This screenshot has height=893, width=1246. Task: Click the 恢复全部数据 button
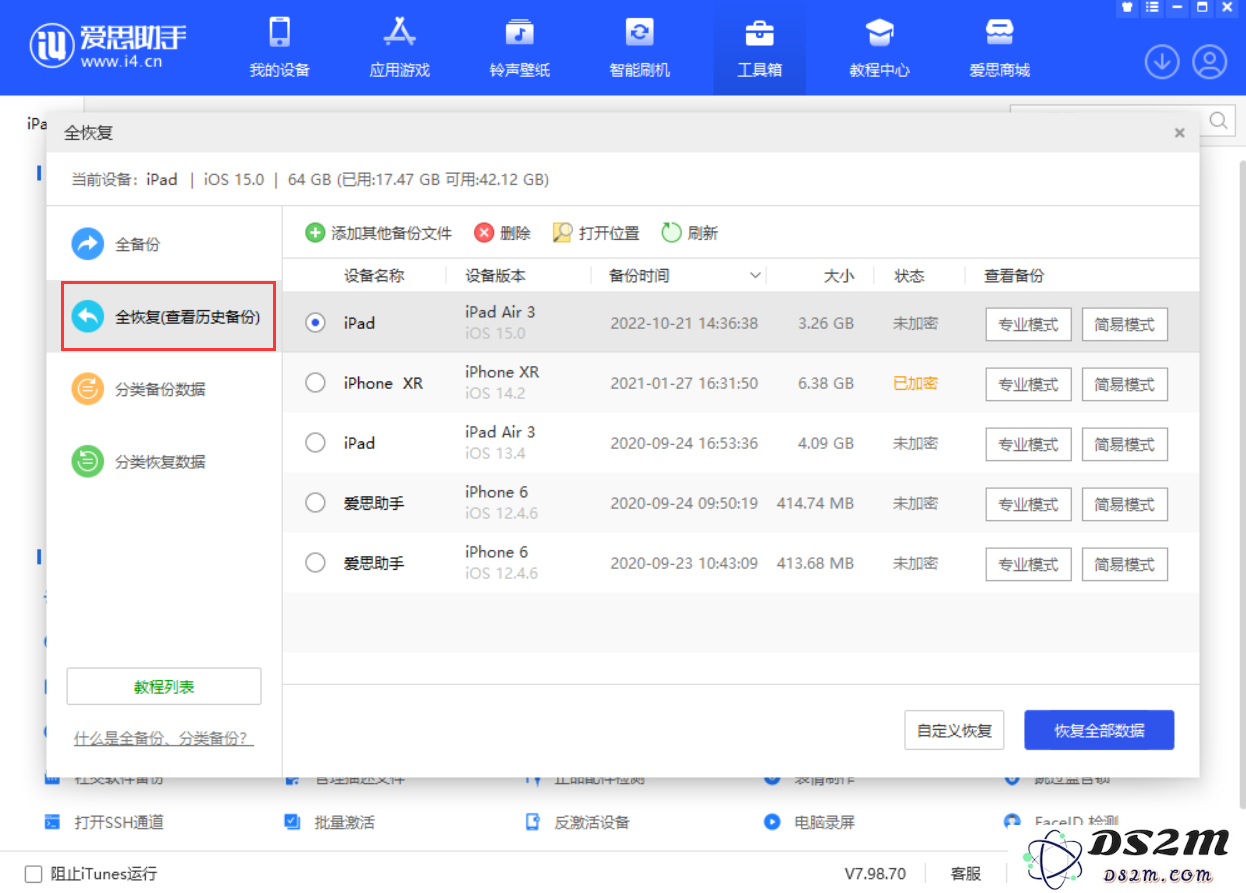coord(1099,730)
